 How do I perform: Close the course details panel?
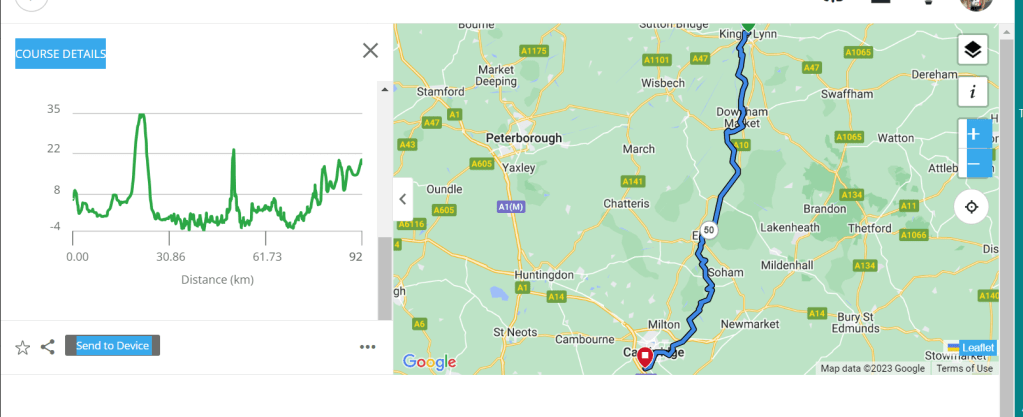click(x=370, y=50)
